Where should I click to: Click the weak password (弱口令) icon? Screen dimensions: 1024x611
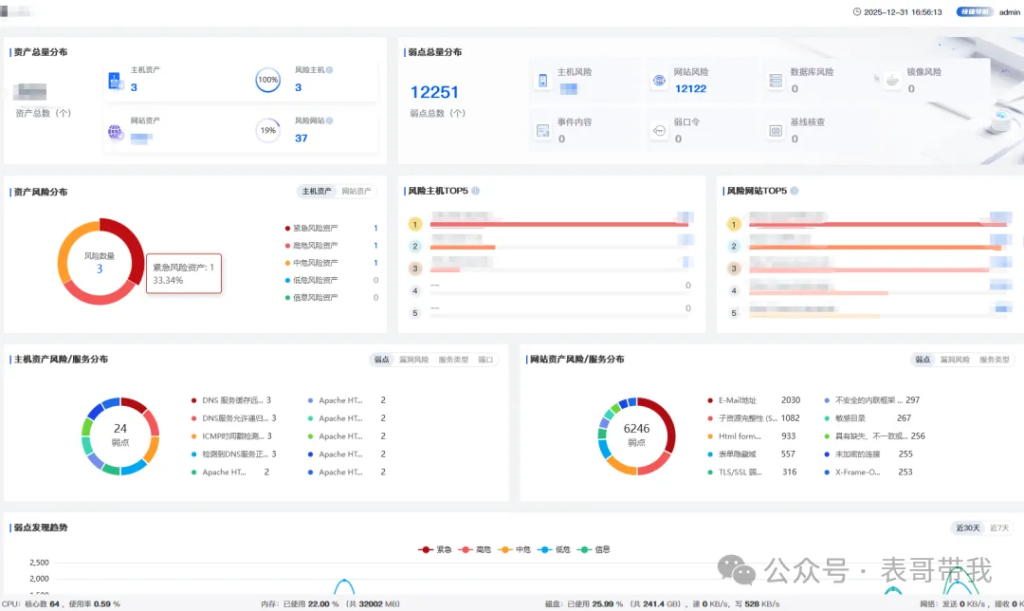click(658, 130)
